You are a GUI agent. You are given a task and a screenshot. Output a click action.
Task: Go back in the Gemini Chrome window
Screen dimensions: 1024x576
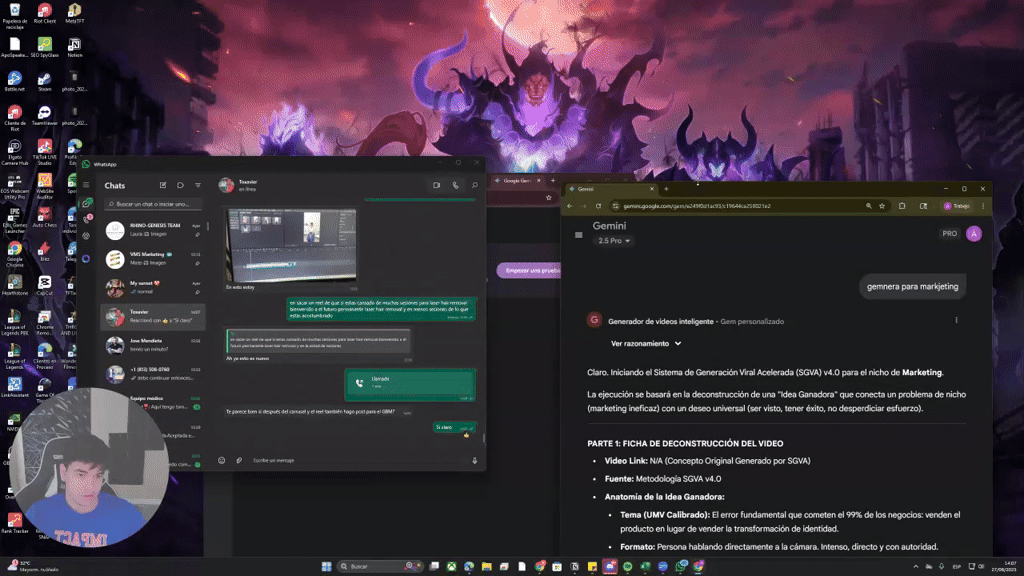[x=569, y=206]
